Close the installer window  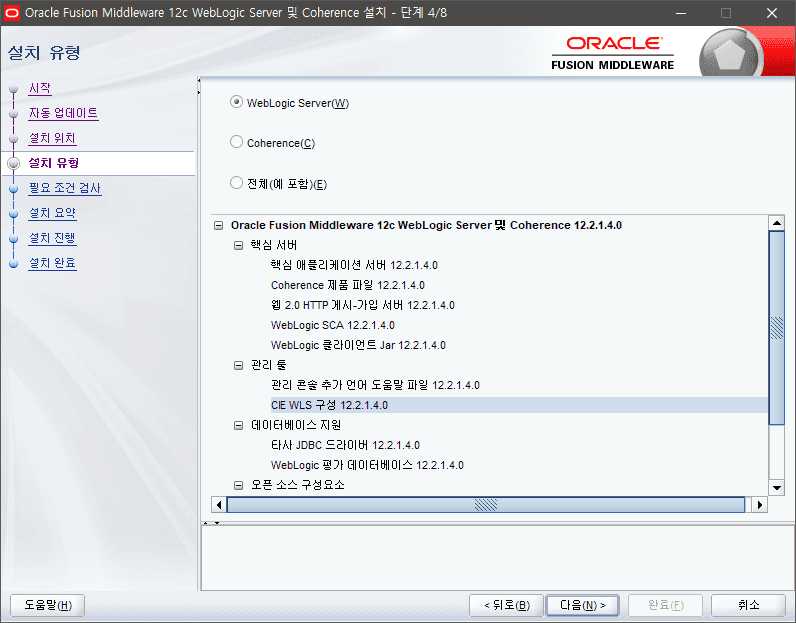pyautogui.click(x=772, y=13)
